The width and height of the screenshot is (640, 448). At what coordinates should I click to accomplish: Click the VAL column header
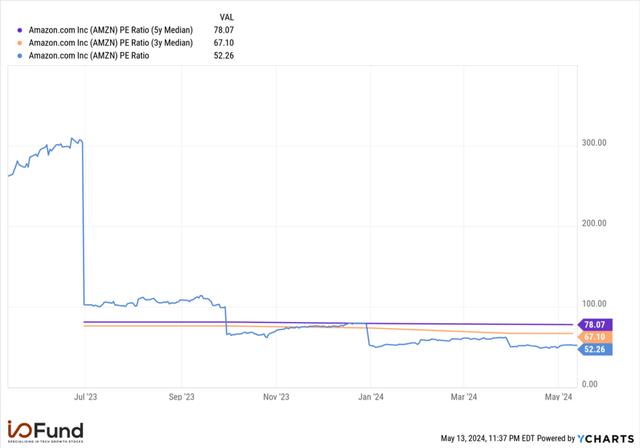pos(227,17)
